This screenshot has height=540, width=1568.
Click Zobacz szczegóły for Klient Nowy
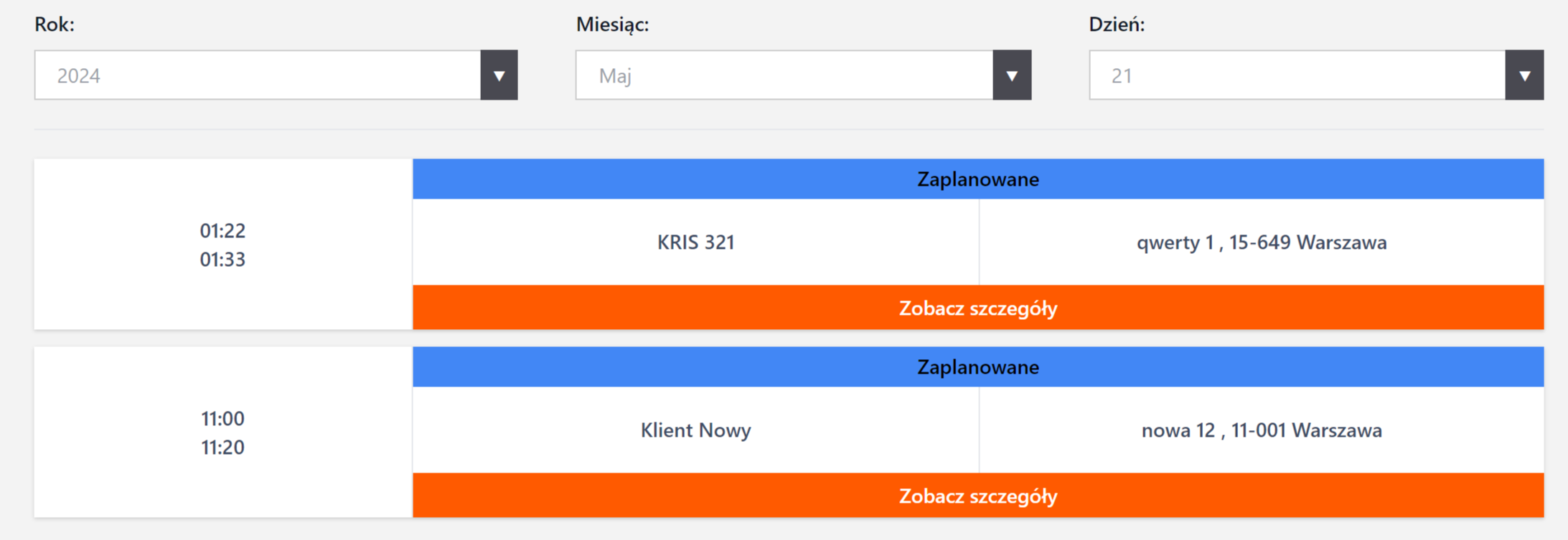(978, 496)
